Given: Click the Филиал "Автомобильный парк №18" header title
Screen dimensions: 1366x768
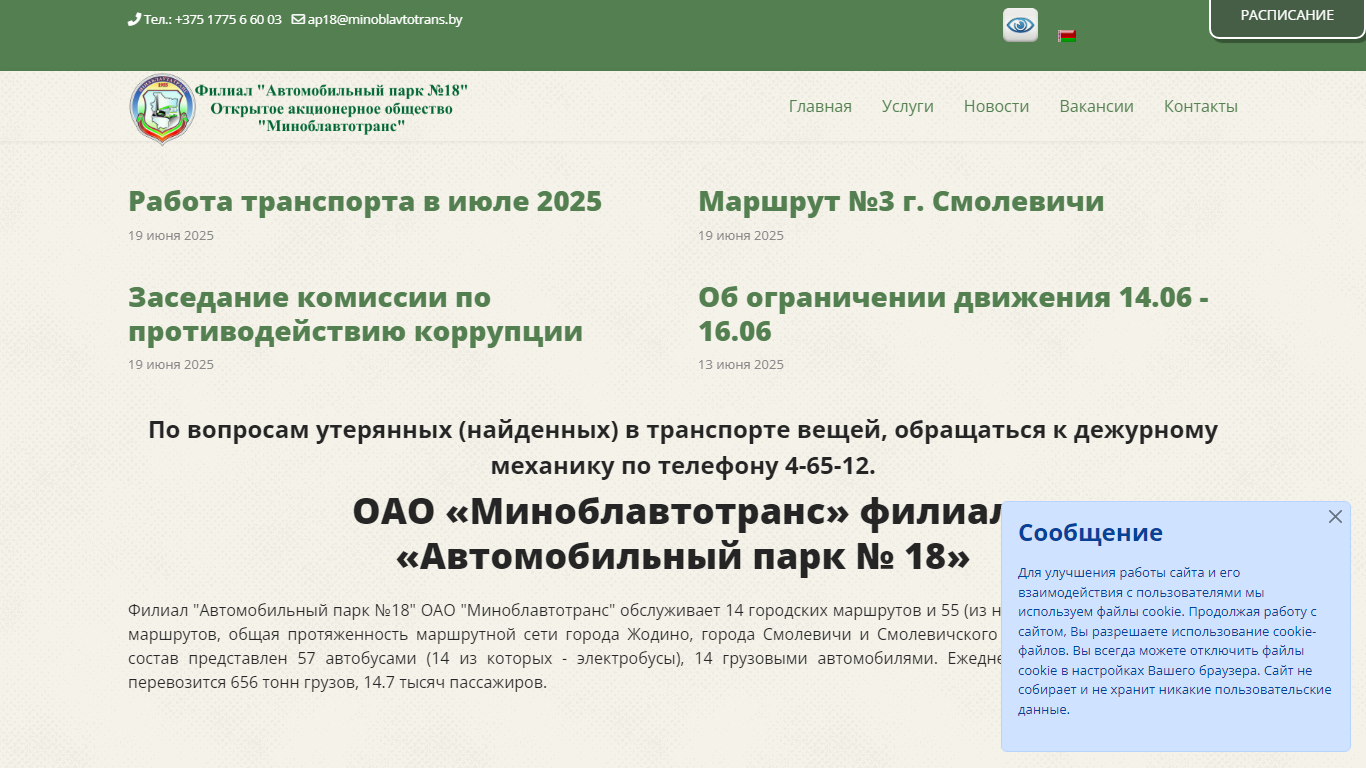Looking at the screenshot, I should pyautogui.click(x=331, y=108).
